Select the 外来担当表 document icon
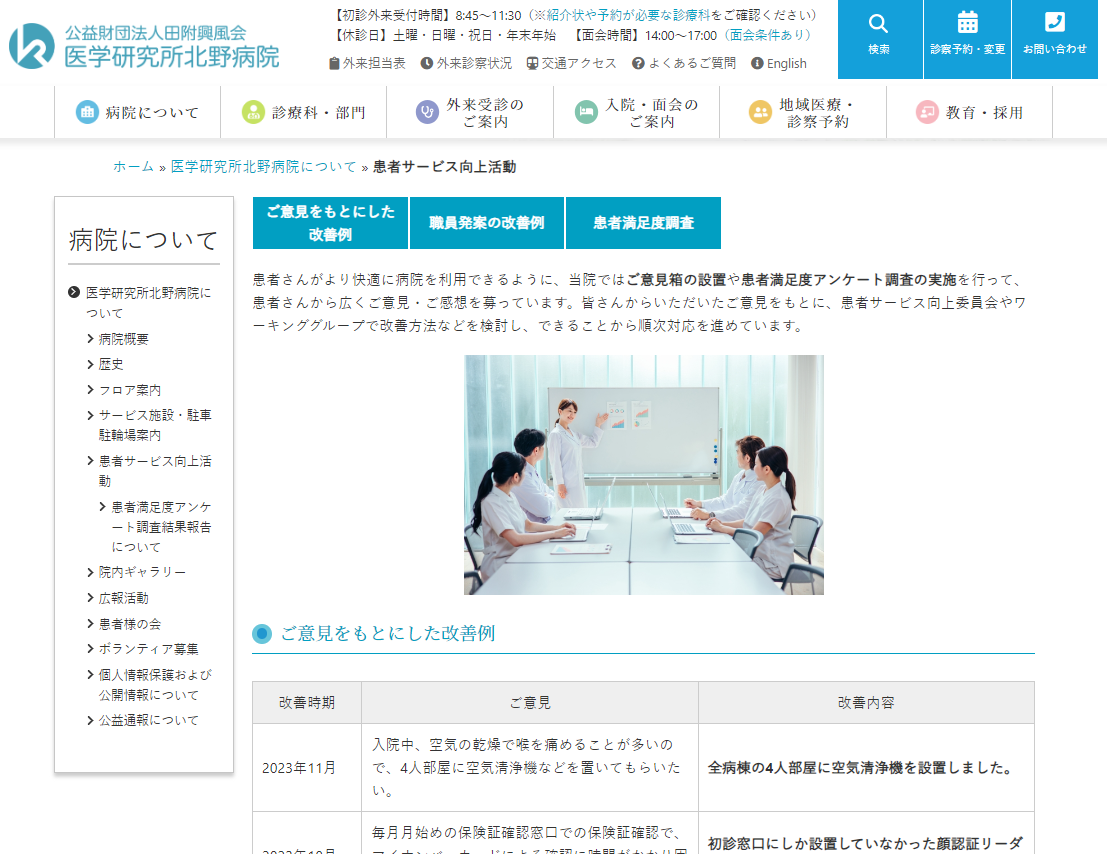The width and height of the screenshot is (1107, 854). 335,63
